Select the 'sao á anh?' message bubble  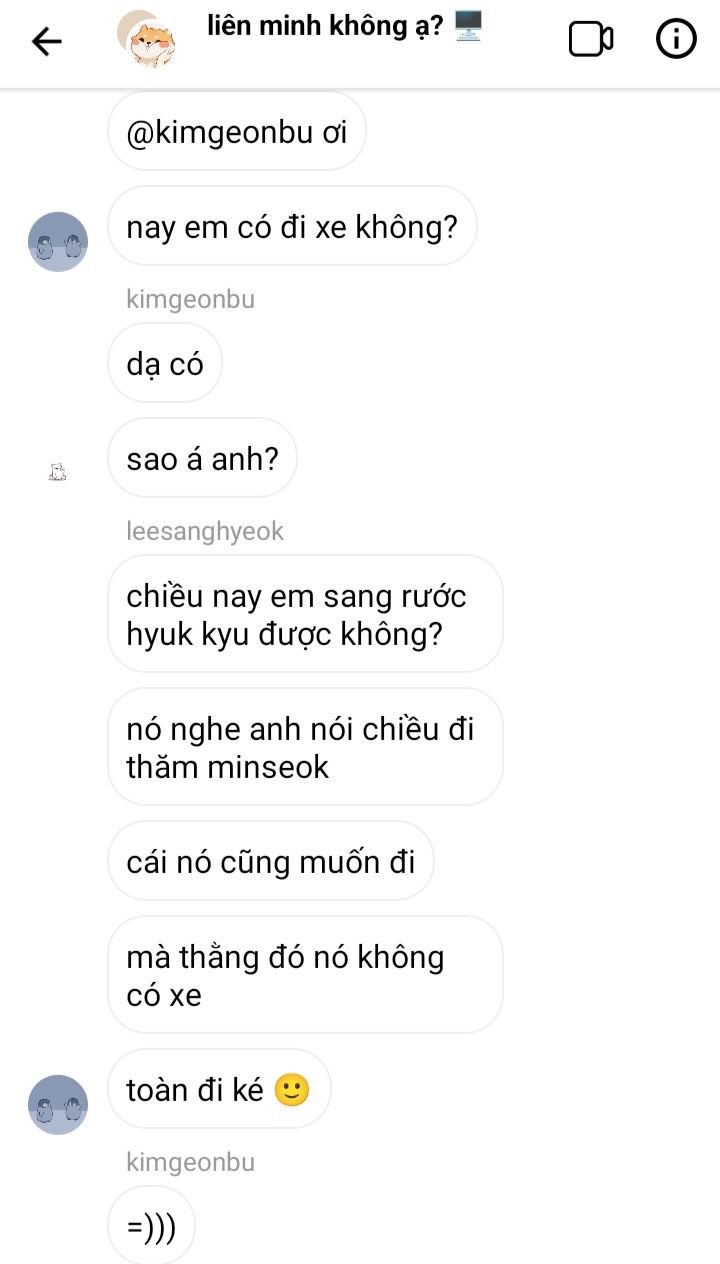(202, 459)
